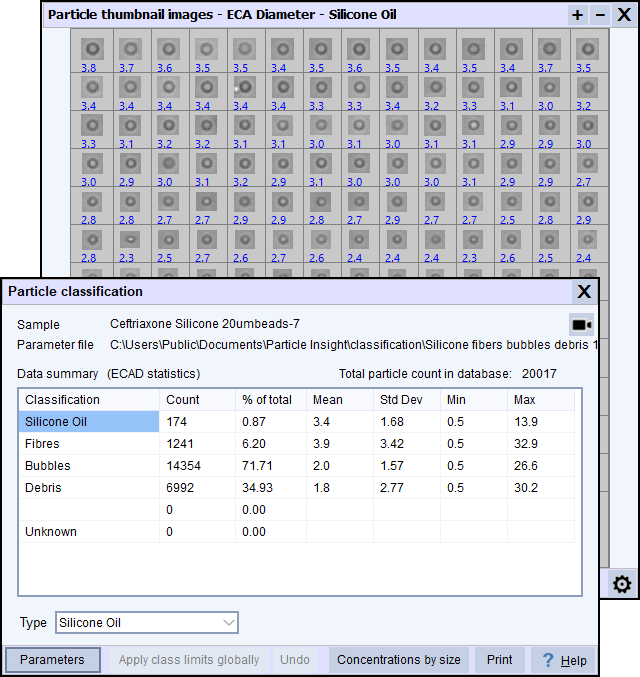Click the video camera icon beside Sample

click(581, 325)
